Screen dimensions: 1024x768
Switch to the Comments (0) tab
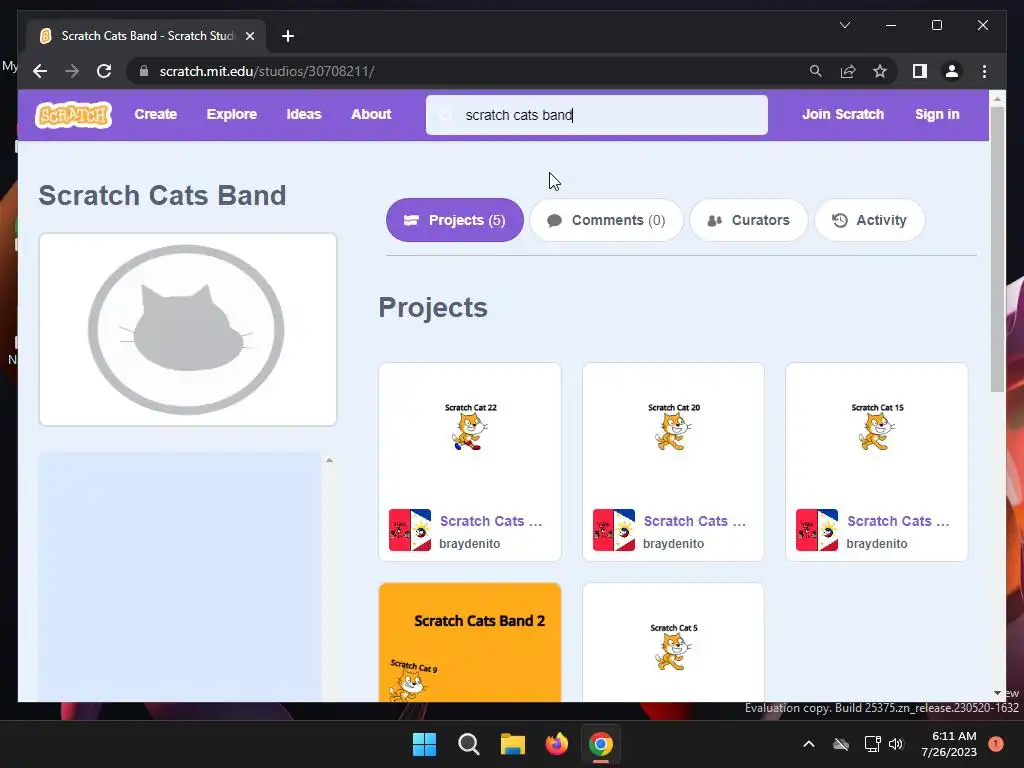(606, 220)
